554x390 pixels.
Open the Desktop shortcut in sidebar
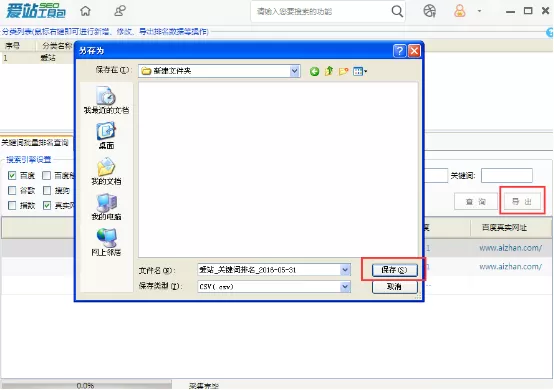pyautogui.click(x=106, y=136)
